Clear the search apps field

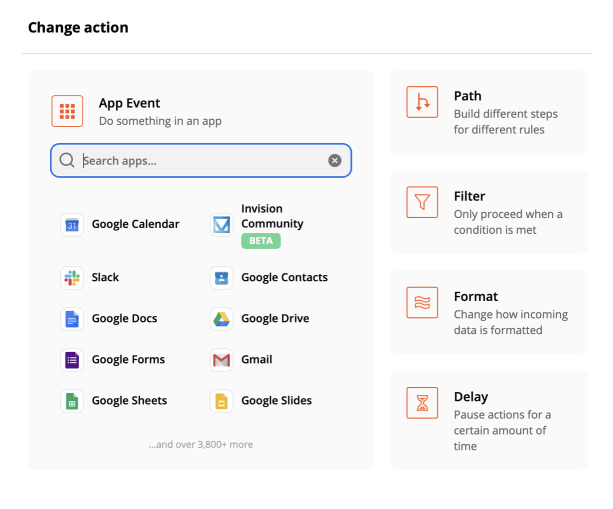[335, 160]
